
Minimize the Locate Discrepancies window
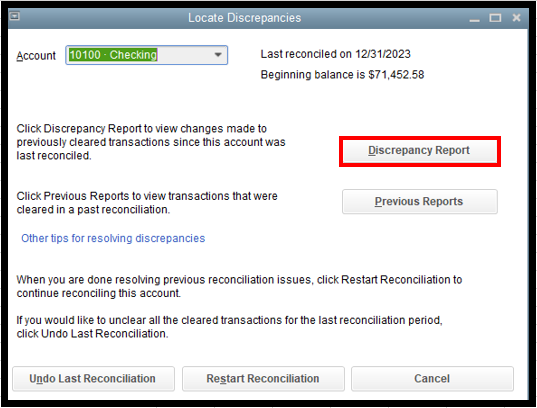tap(474, 18)
